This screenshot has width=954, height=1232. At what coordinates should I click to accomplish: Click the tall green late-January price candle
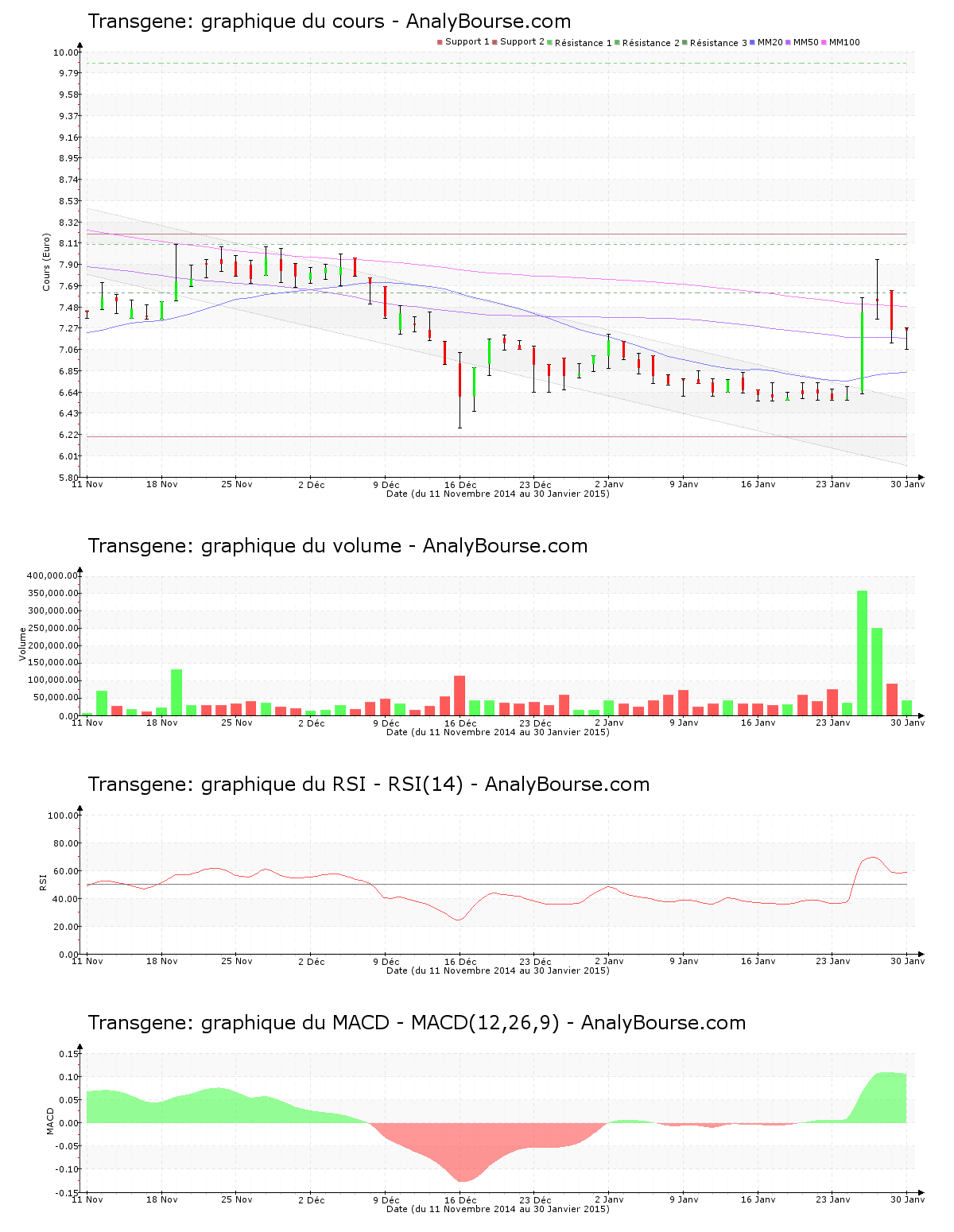[862, 347]
